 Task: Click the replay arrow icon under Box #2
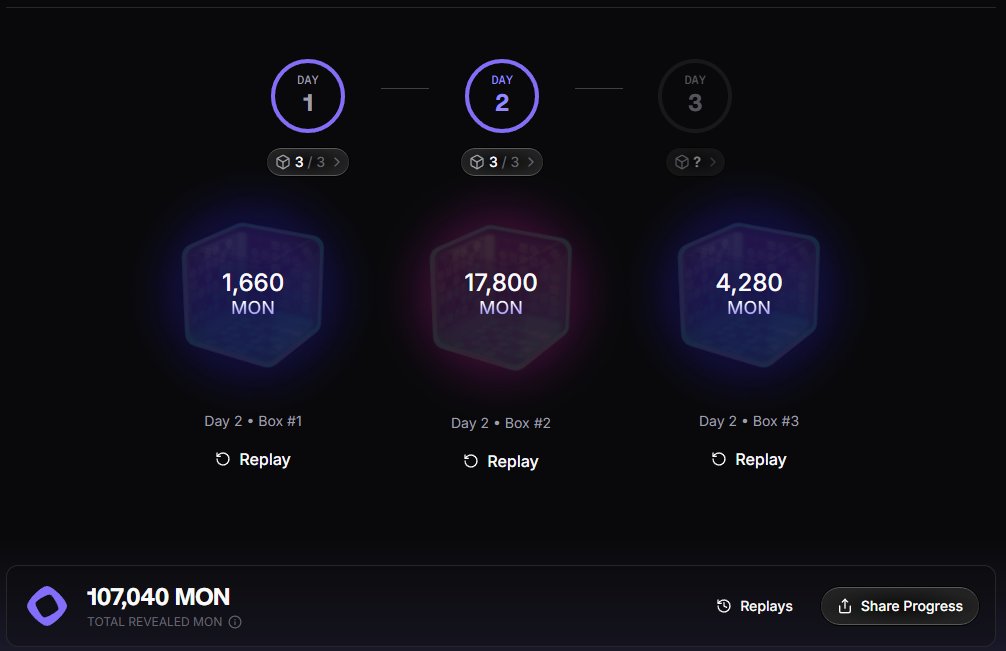[x=471, y=461]
